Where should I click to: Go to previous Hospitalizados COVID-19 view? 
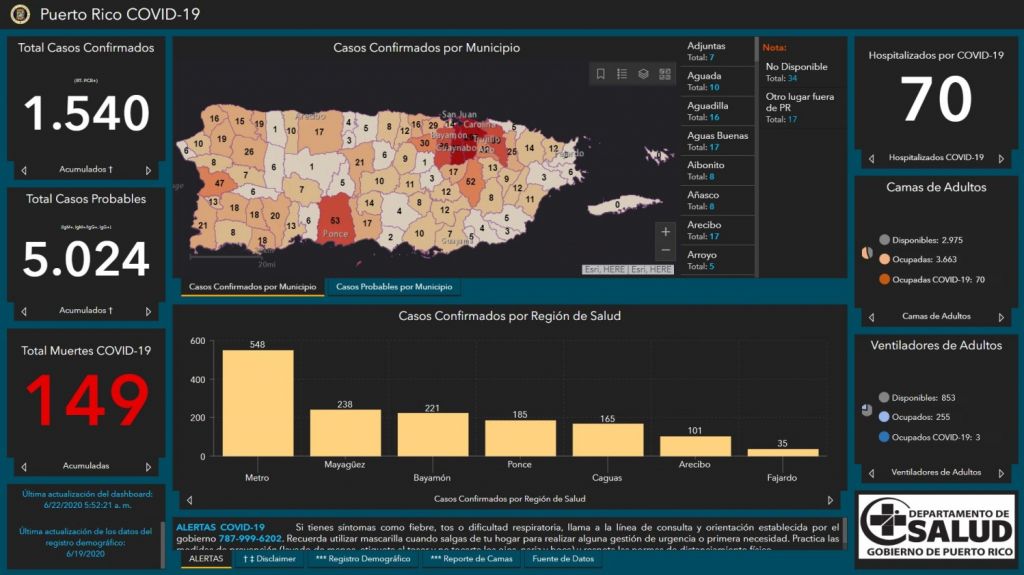[871, 158]
